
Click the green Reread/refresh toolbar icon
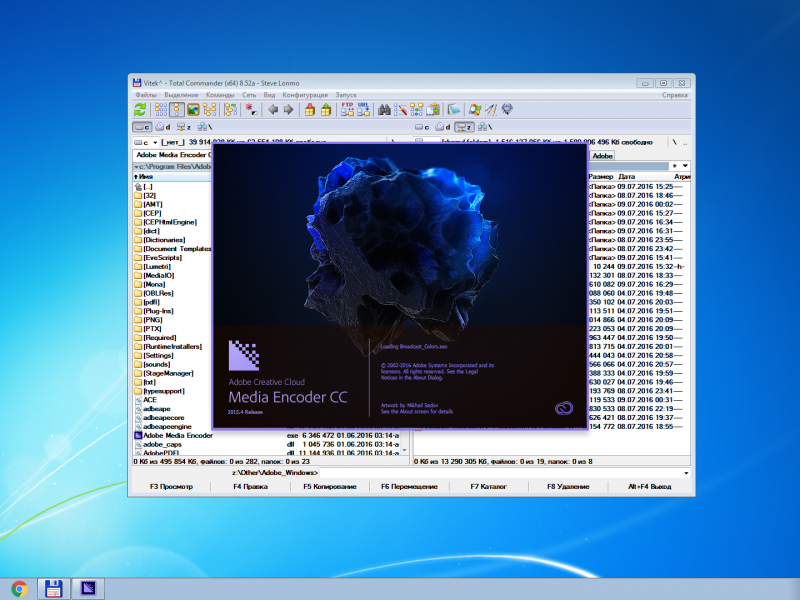point(140,109)
